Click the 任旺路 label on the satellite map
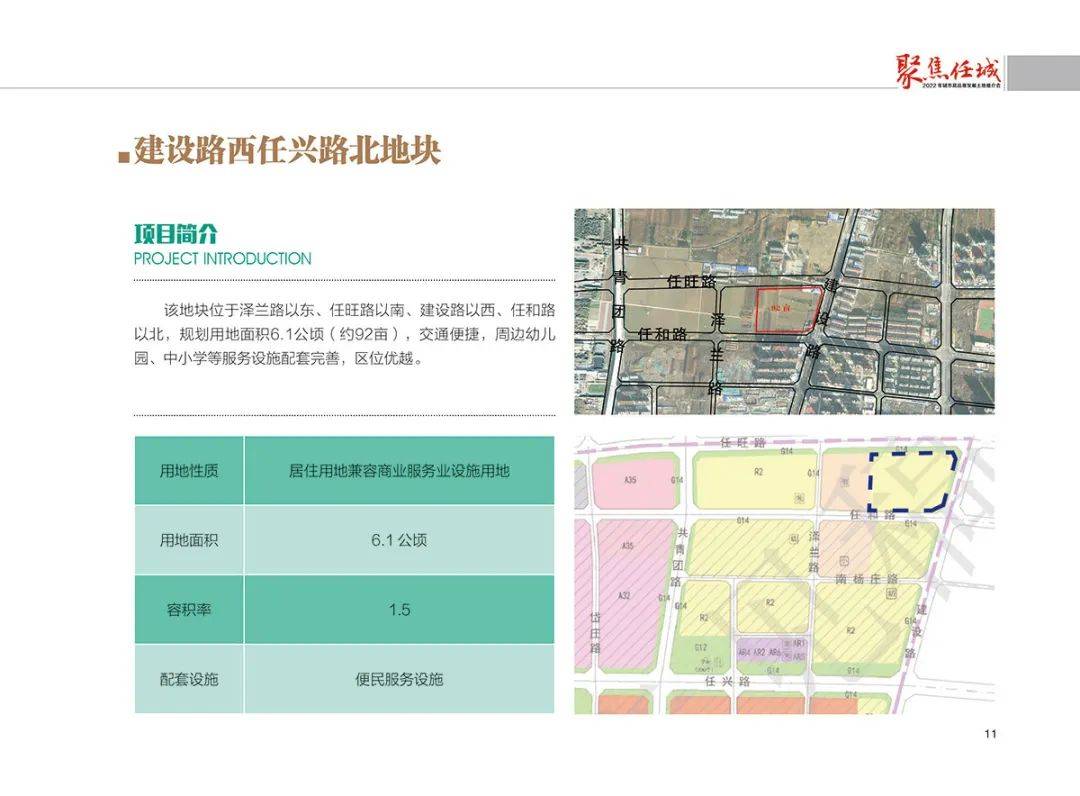This screenshot has width=1080, height=796. coord(692,281)
